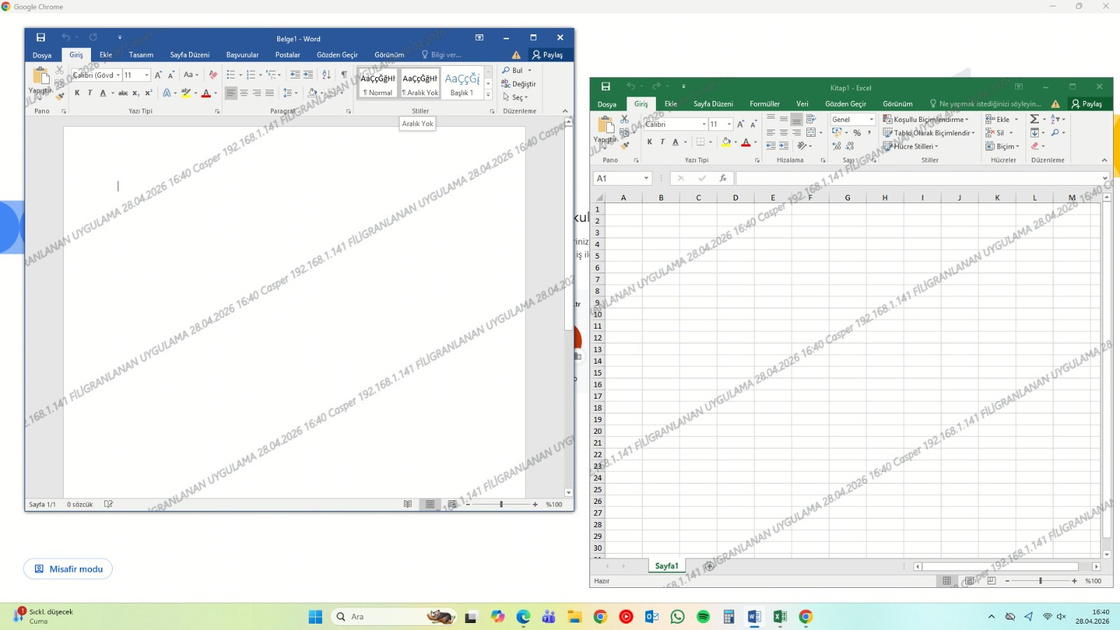Open the Formüller tab in Excel
The width and height of the screenshot is (1120, 630).
(x=764, y=104)
